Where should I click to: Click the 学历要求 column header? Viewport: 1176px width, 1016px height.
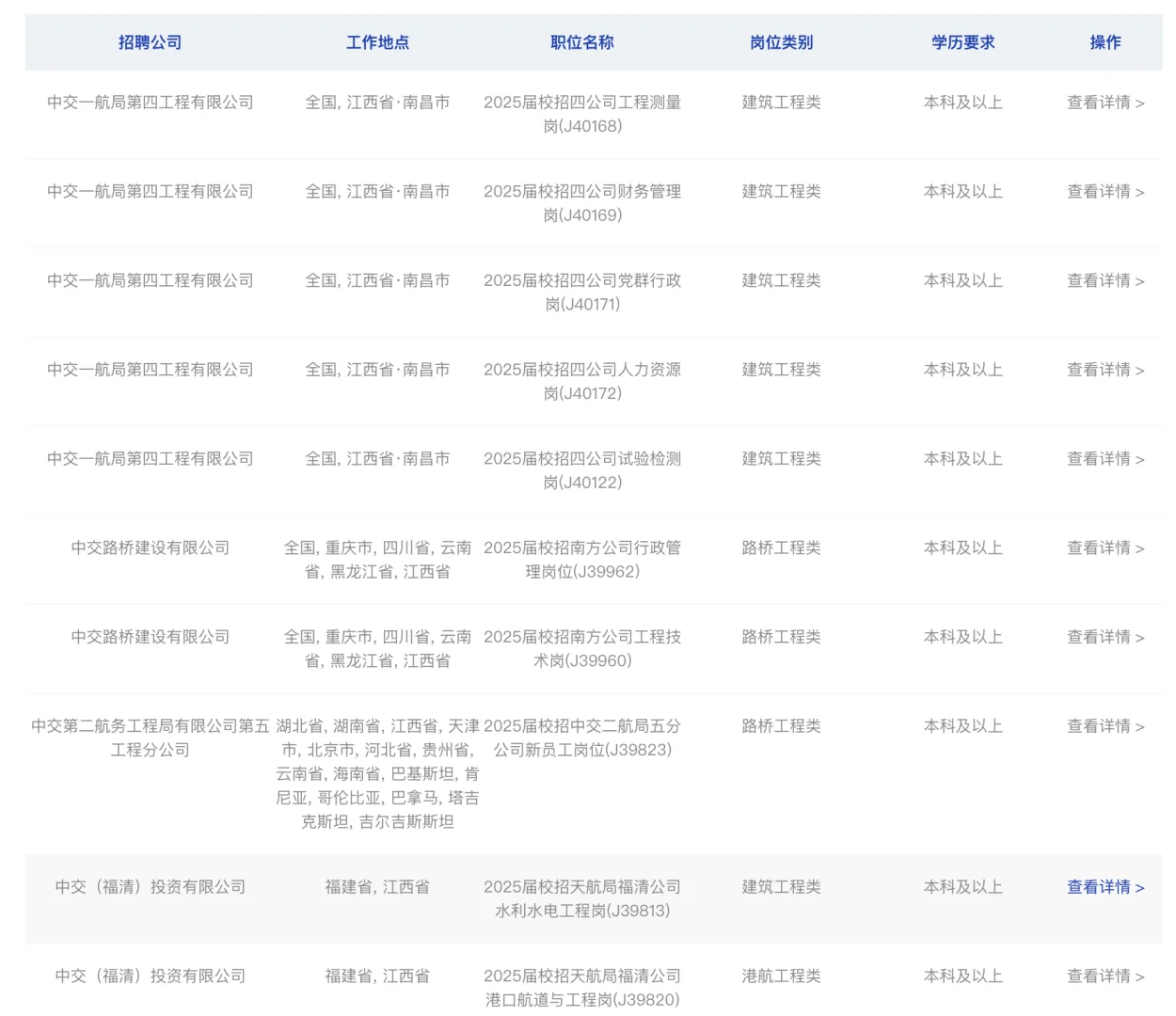point(963,42)
